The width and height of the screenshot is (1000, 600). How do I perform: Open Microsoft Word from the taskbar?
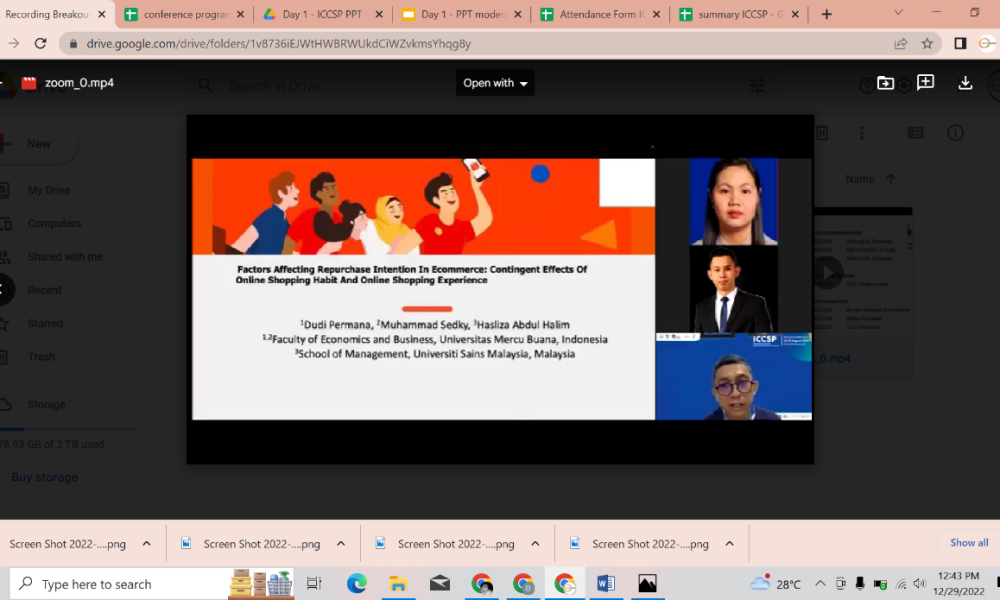[606, 583]
